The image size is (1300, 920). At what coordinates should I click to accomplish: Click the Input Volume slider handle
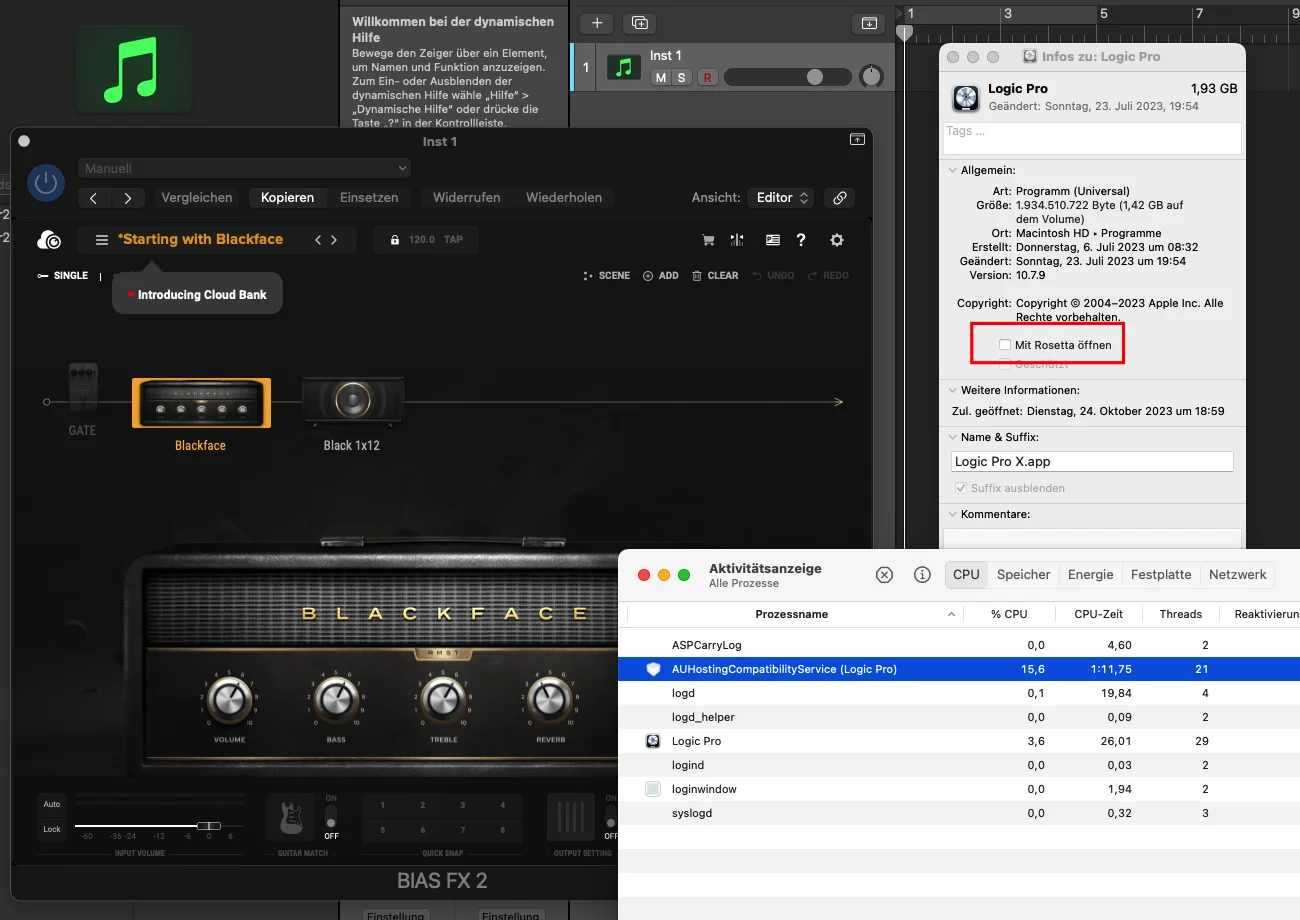[208, 825]
